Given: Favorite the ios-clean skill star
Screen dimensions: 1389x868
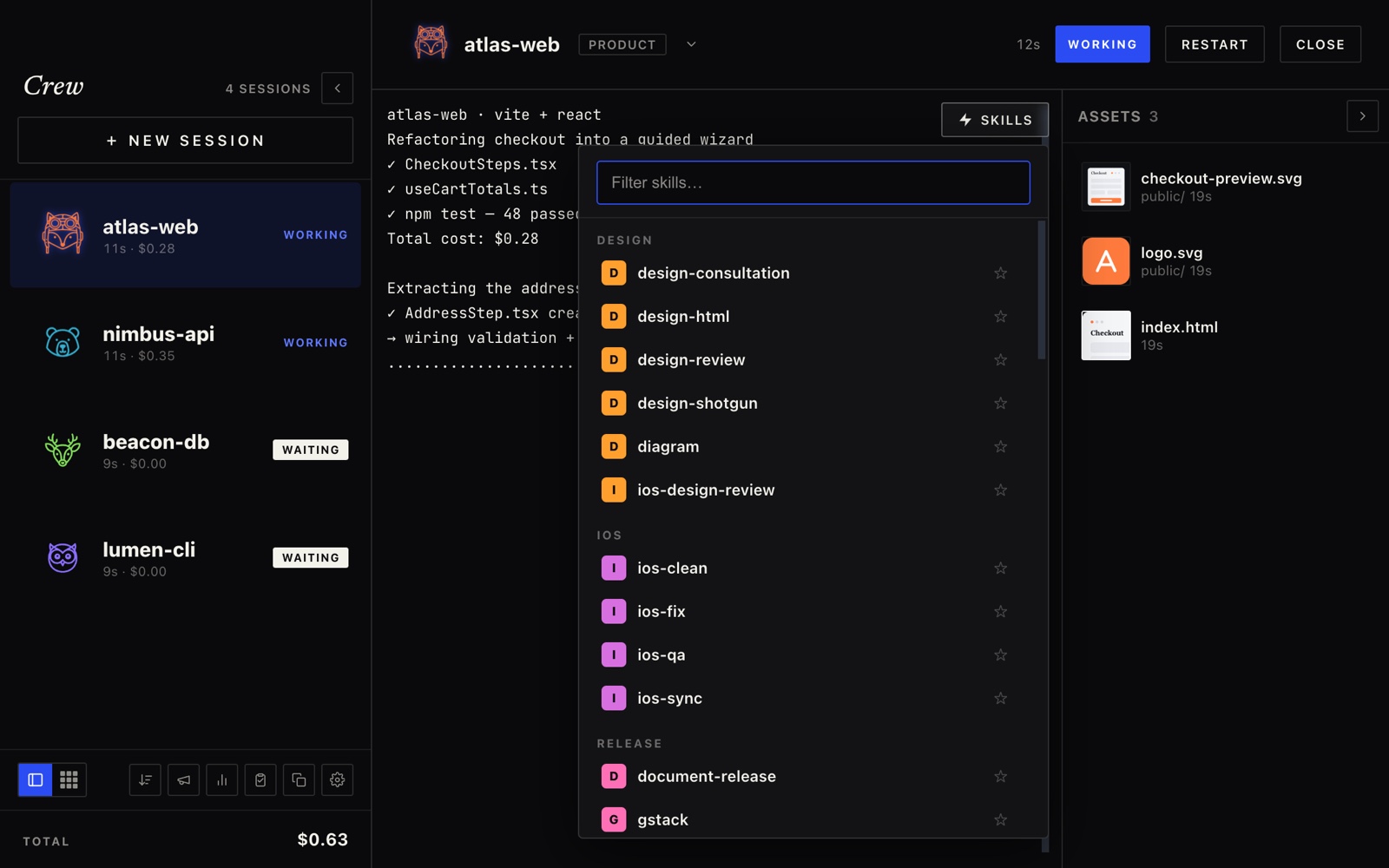Looking at the screenshot, I should [x=1001, y=568].
